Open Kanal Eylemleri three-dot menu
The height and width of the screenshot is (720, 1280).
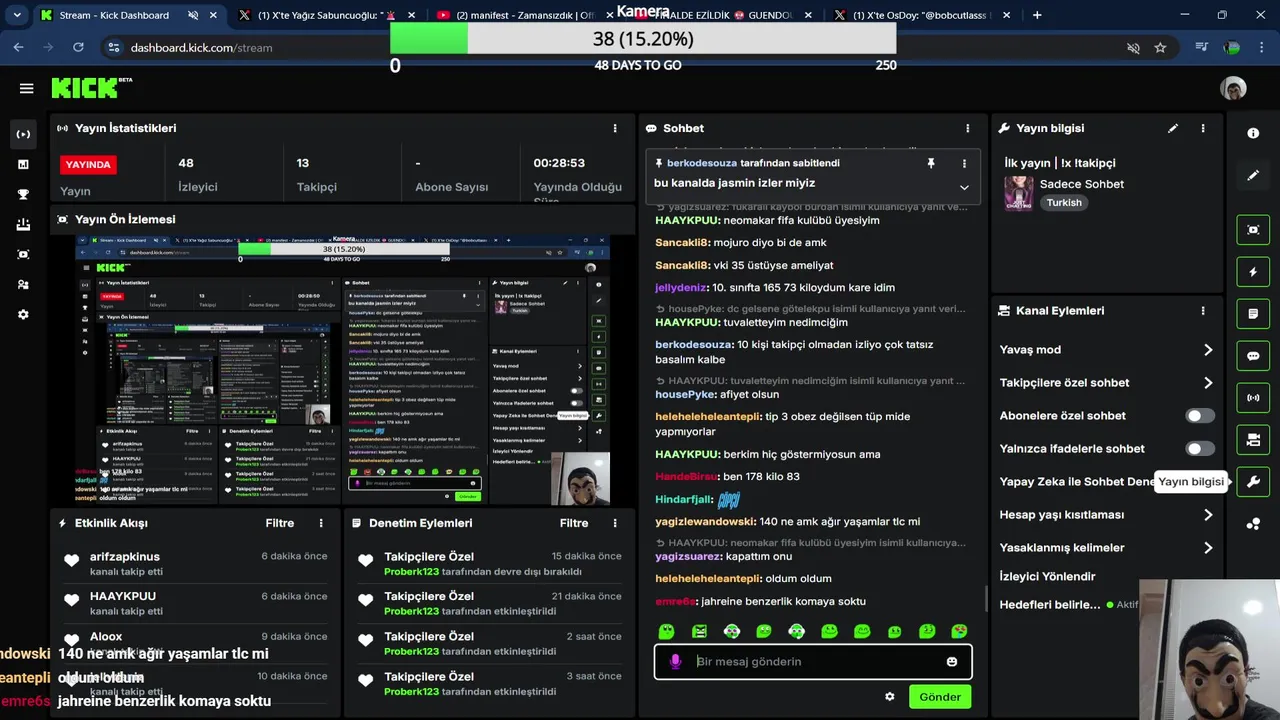[1203, 311]
